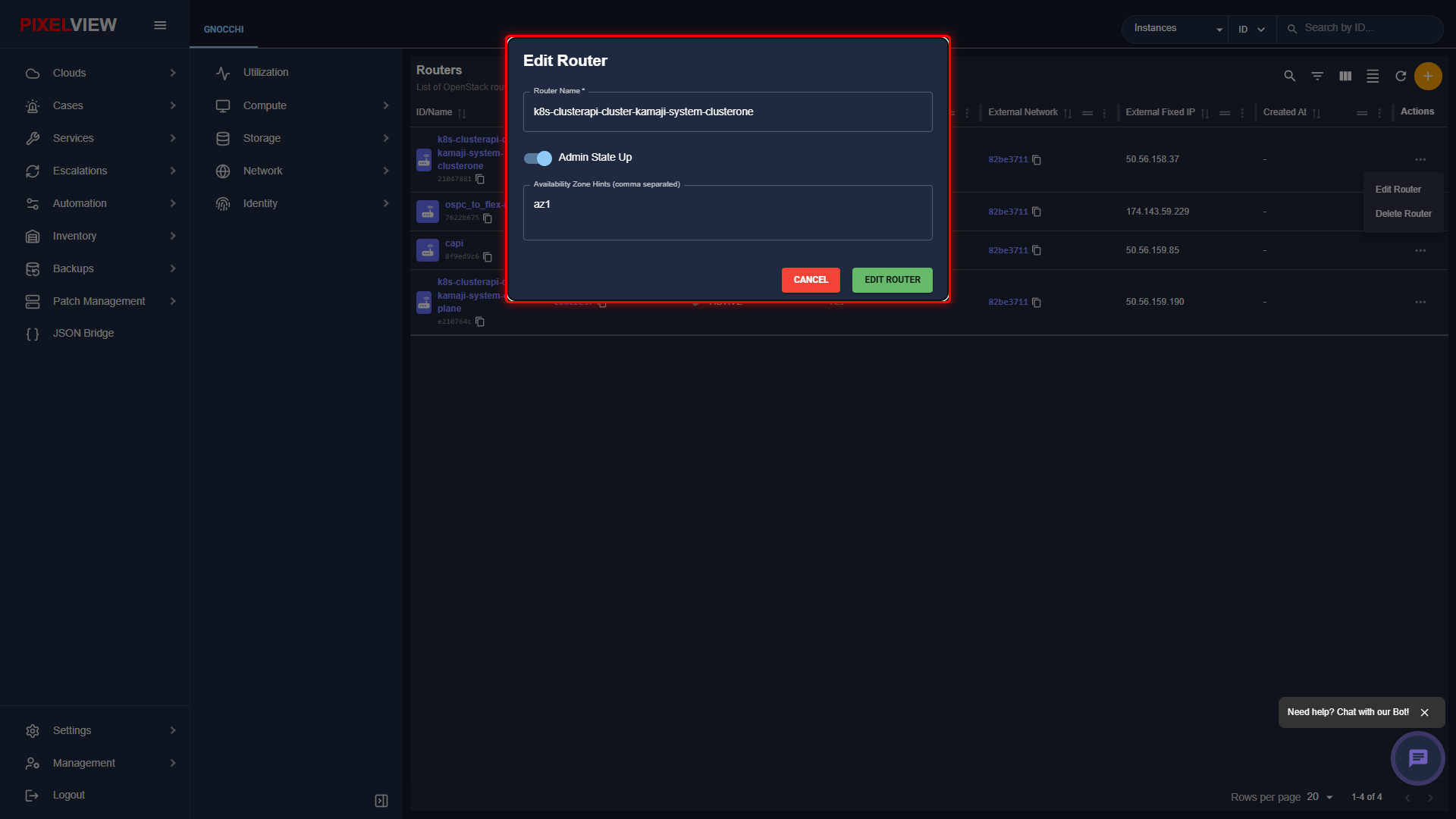Open the Instances dropdown in top bar
Screen dimensions: 1456x819
tap(1176, 29)
